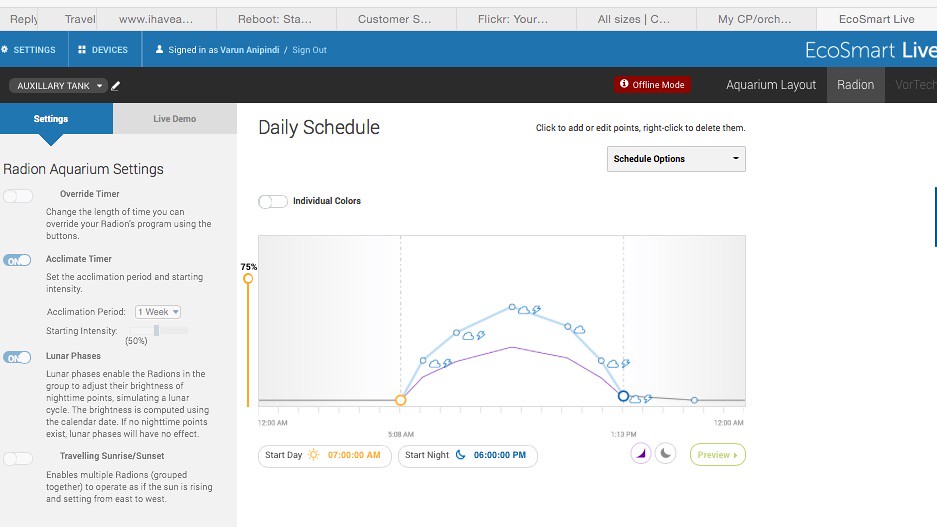Click the Sign Out link
This screenshot has height=527, width=937.
point(310,50)
